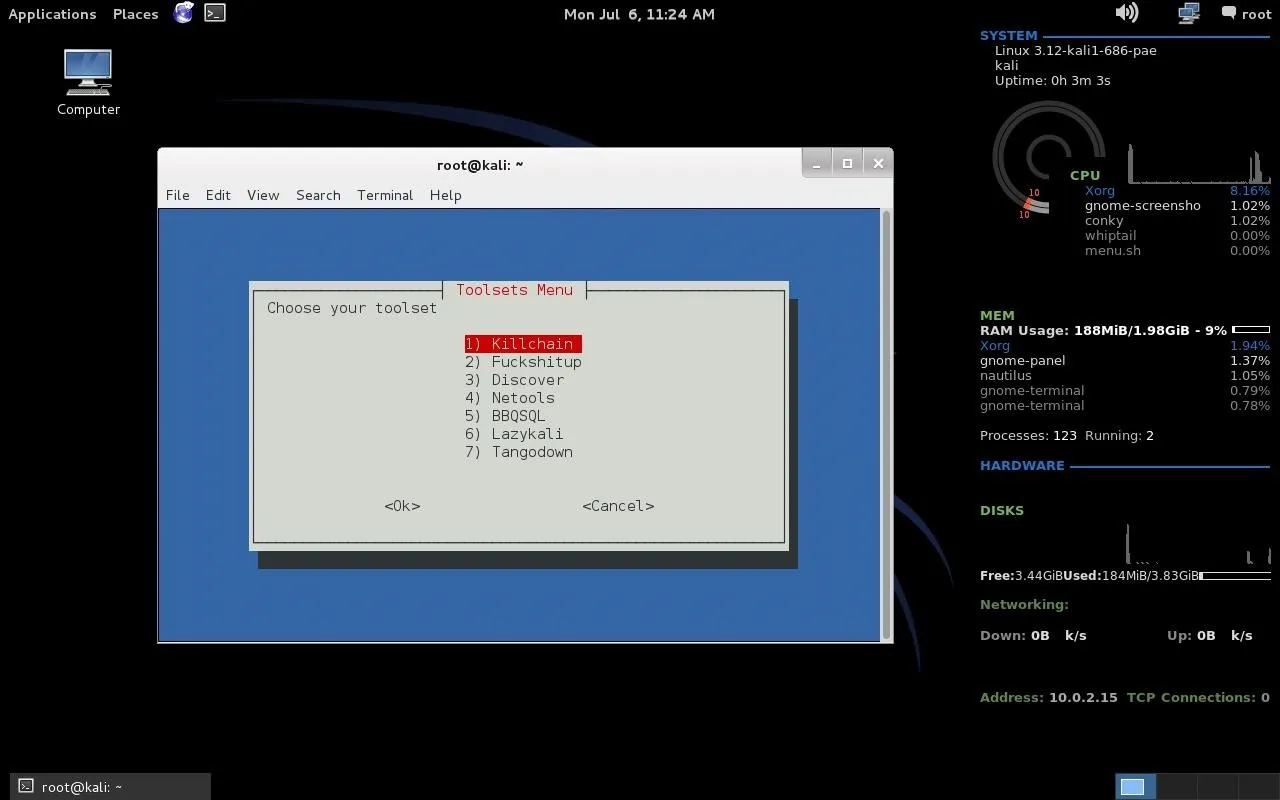Screen dimensions: 1280x800
Task: Switch to second workspace in pager
Action: [x=1176, y=787]
